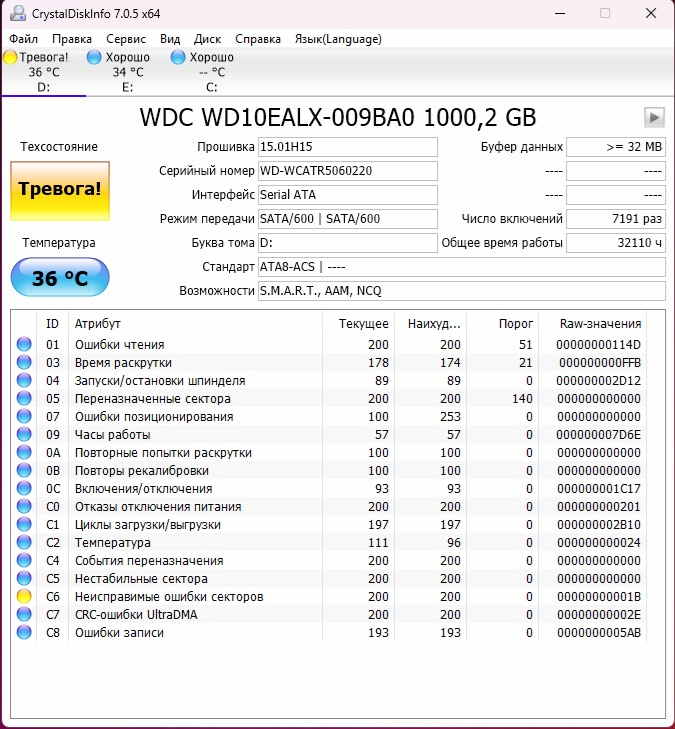Click status icon for C0 Отказы отключения питания
Image resolution: width=675 pixels, height=729 pixels.
point(24,506)
